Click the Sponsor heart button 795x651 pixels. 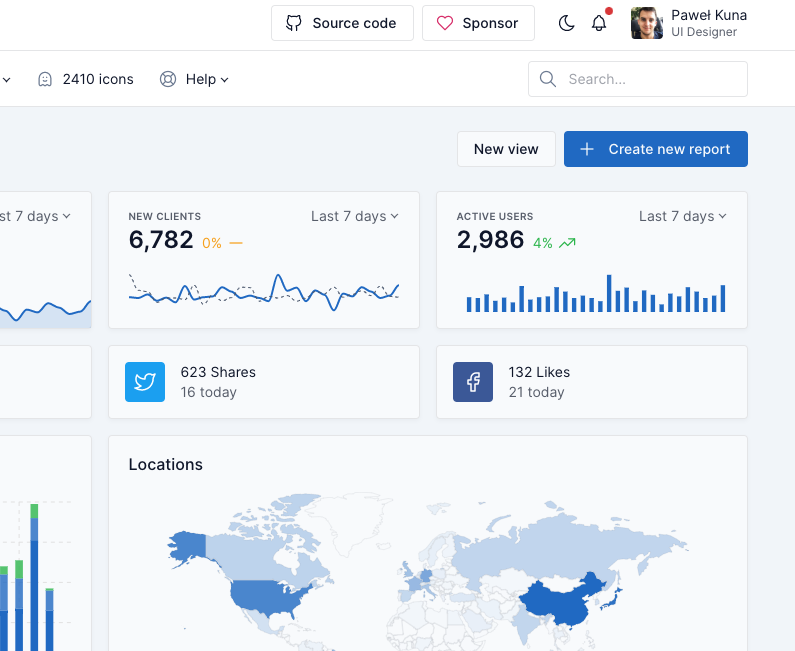coord(478,23)
